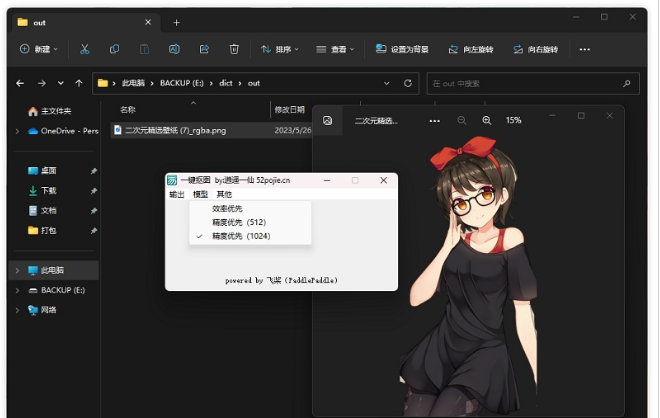Unpin 文档 using its pin icon
The height and width of the screenshot is (418, 660).
coord(94,210)
